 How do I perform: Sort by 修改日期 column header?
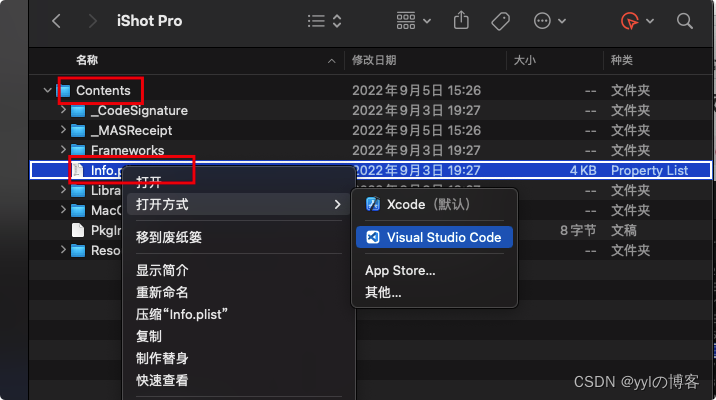tap(374, 60)
